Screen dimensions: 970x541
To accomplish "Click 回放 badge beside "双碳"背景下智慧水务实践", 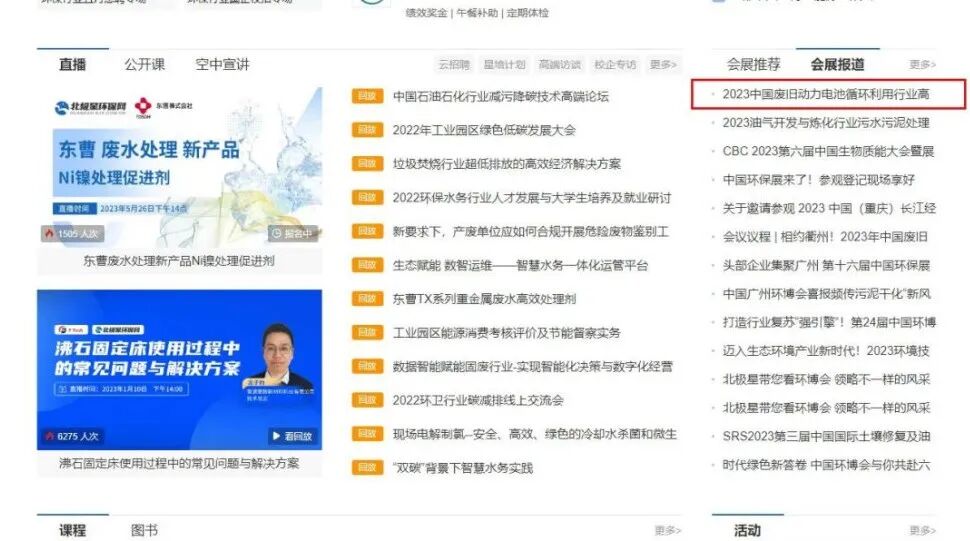I will pyautogui.click(x=367, y=467).
